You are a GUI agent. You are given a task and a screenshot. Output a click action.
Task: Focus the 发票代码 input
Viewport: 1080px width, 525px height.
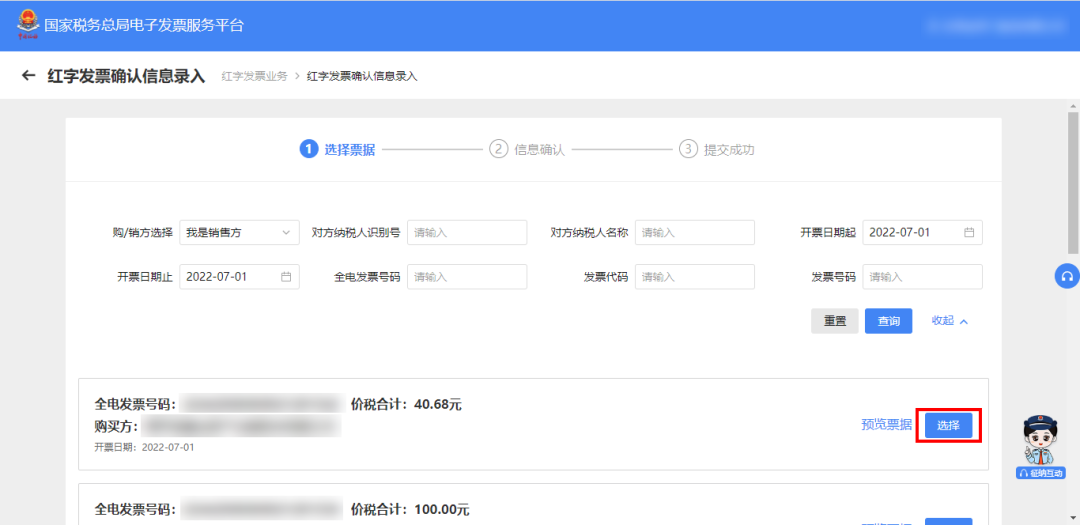point(695,277)
